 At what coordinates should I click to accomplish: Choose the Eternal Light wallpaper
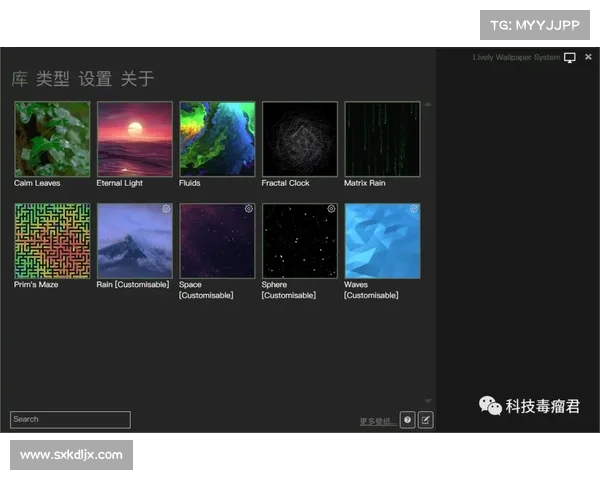coord(134,139)
